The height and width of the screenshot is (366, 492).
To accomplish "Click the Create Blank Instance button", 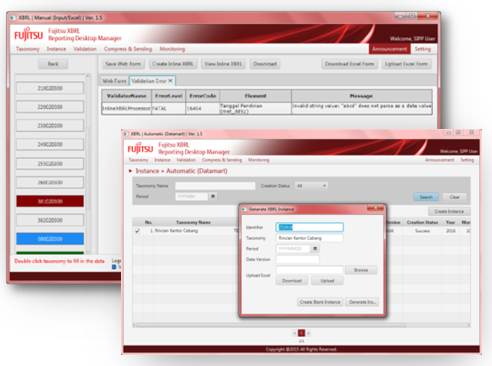I will pos(320,302).
